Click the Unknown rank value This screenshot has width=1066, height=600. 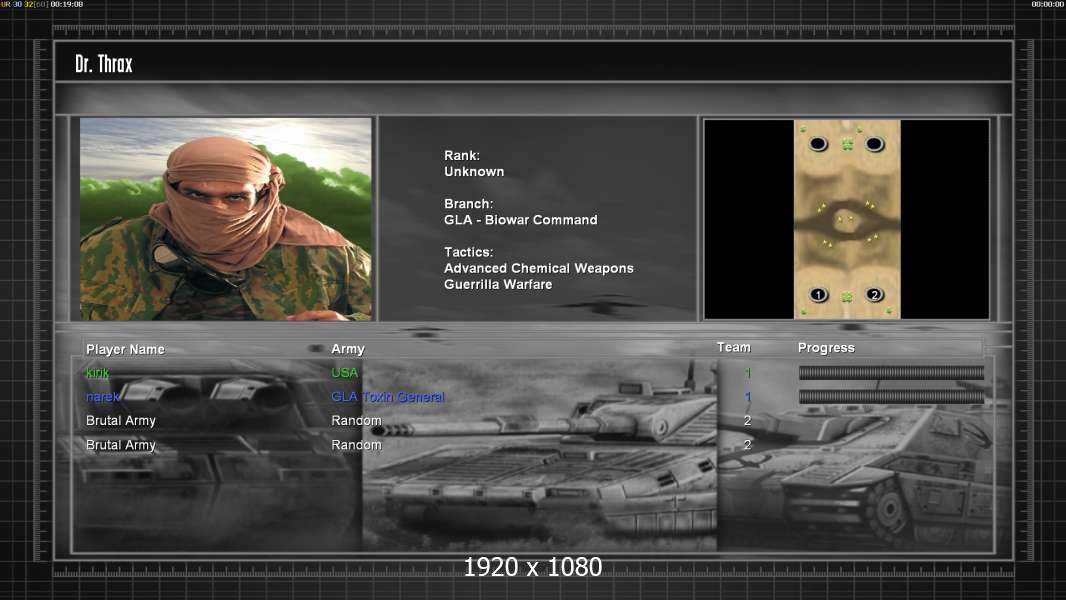point(474,172)
